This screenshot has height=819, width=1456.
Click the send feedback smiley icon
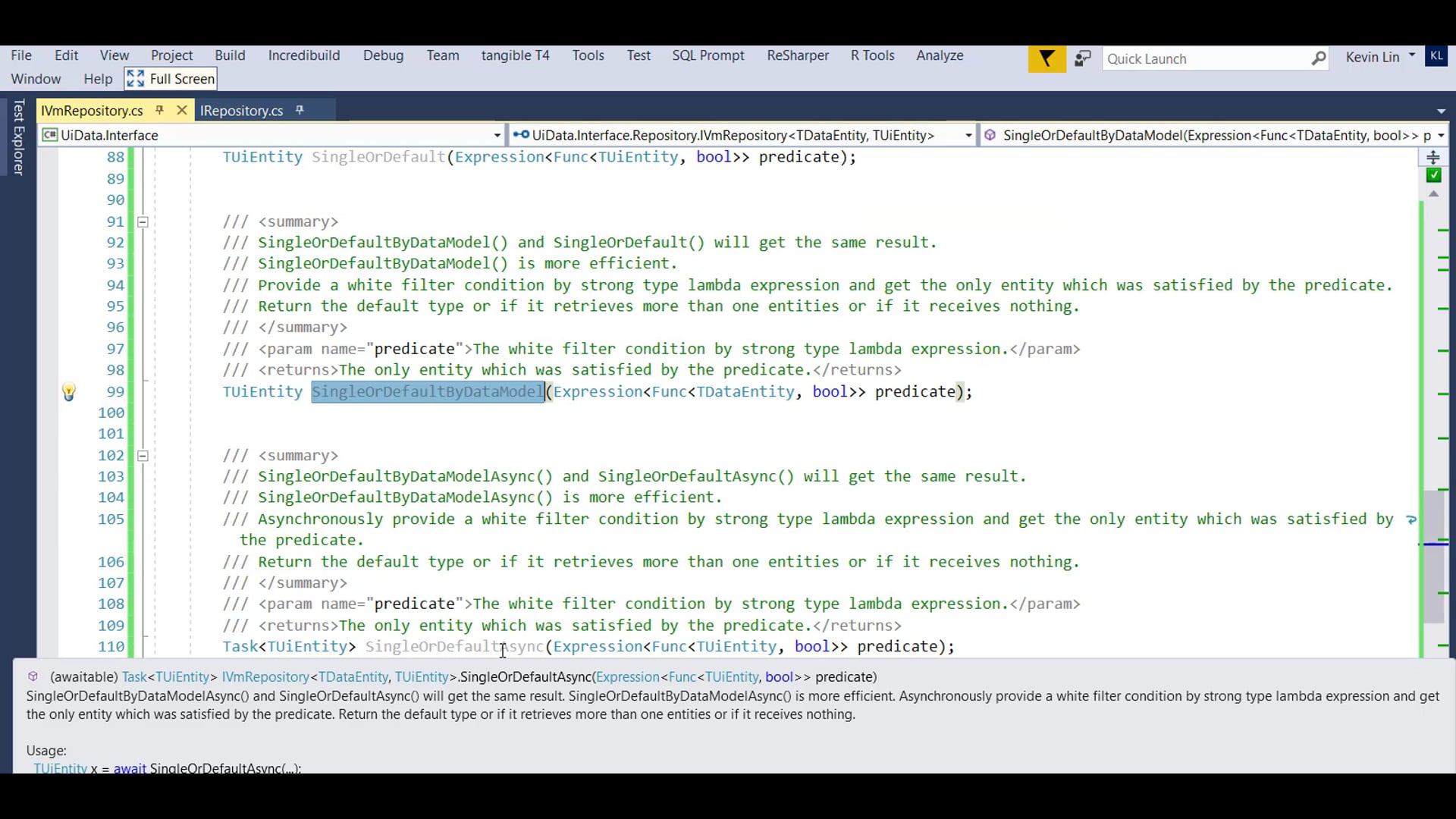pyautogui.click(x=1083, y=58)
